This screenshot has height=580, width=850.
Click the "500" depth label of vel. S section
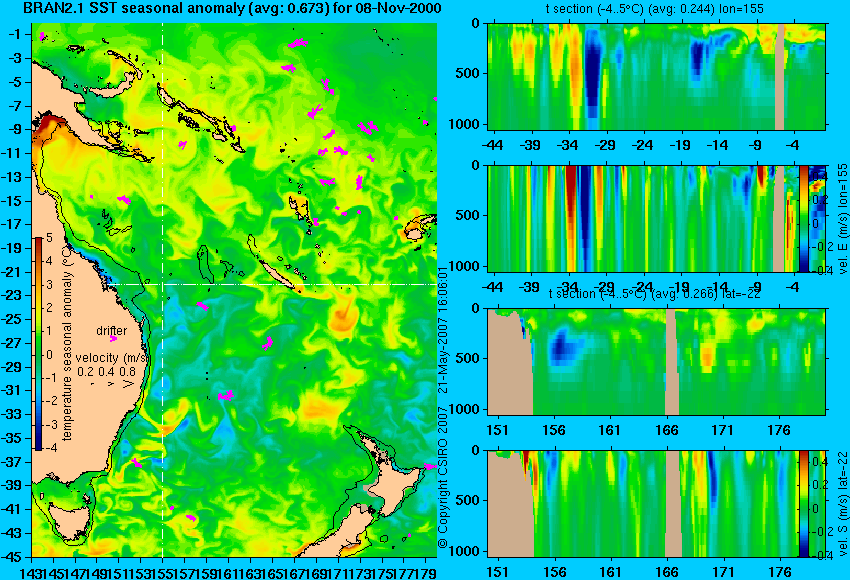468,501
